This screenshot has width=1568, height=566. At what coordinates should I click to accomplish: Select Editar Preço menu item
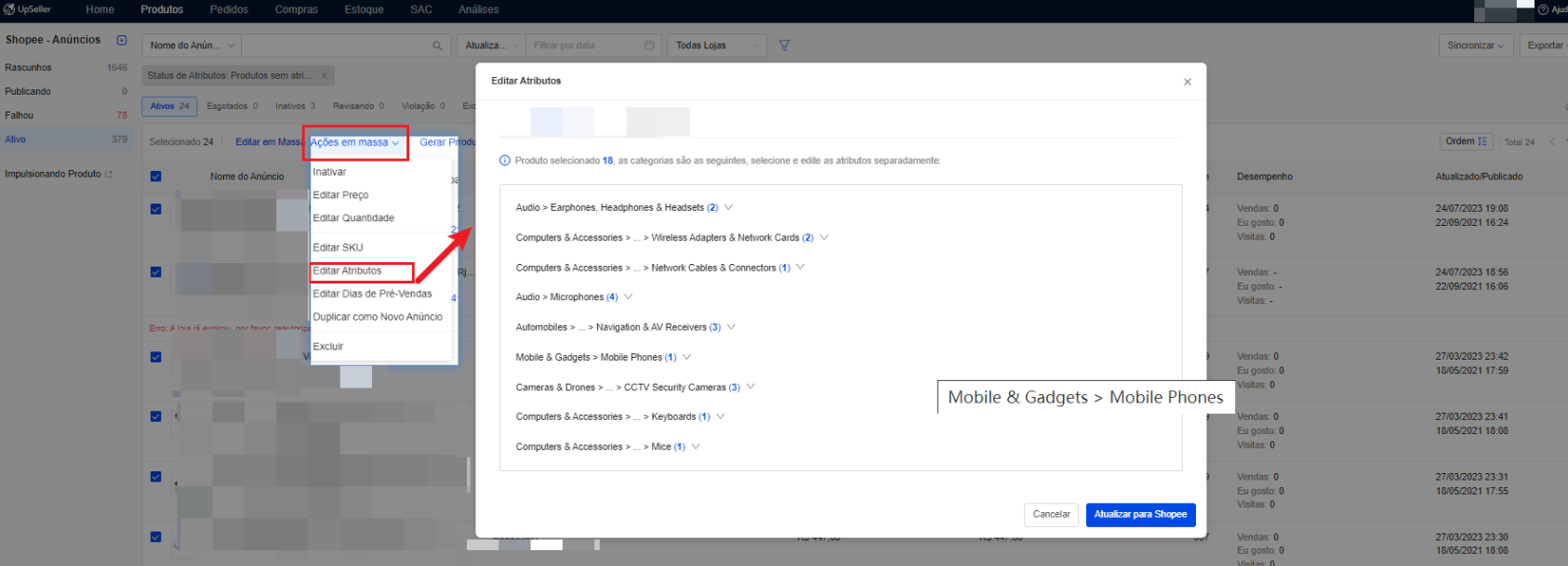click(x=340, y=195)
